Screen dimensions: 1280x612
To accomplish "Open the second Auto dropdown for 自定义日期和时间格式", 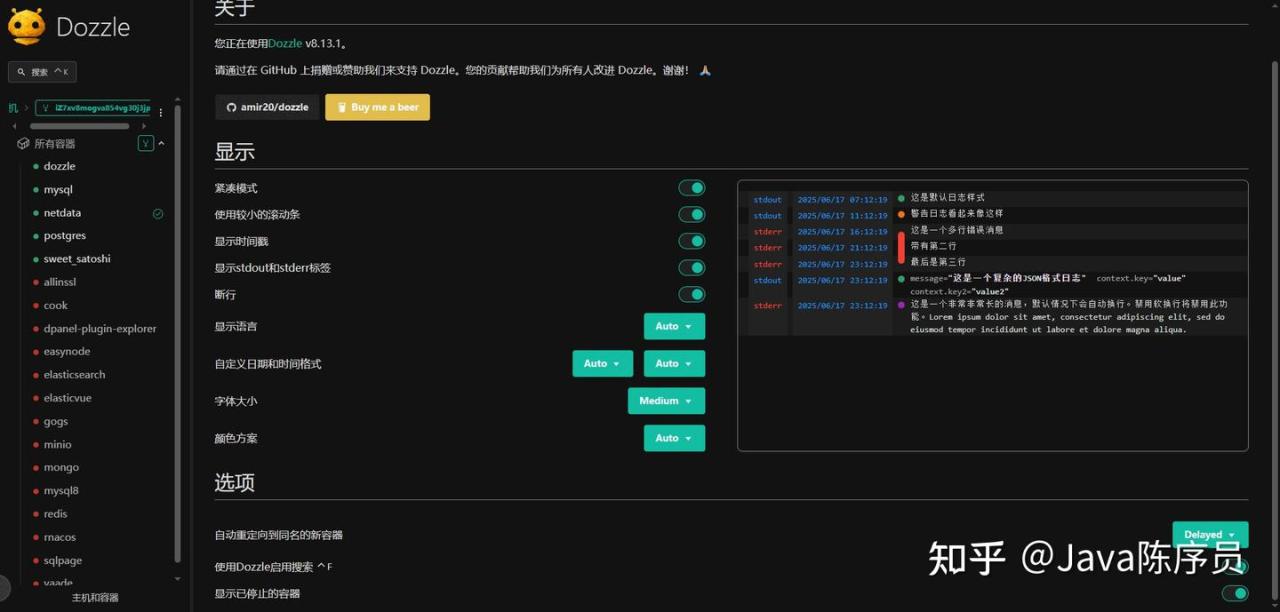I will [x=674, y=363].
